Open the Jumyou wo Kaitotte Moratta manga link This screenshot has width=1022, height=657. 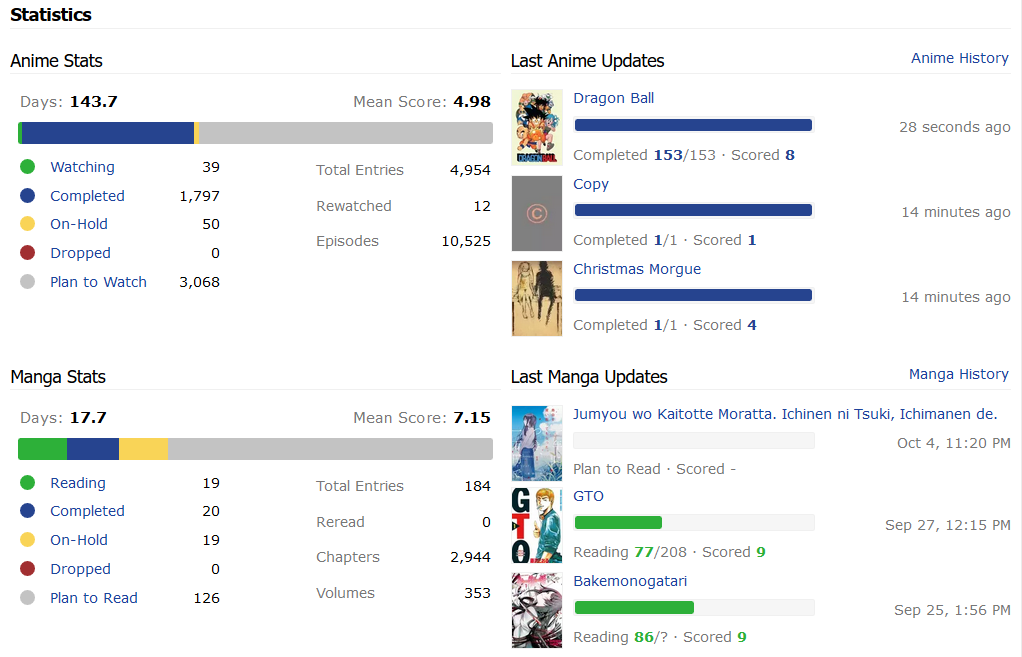(785, 414)
